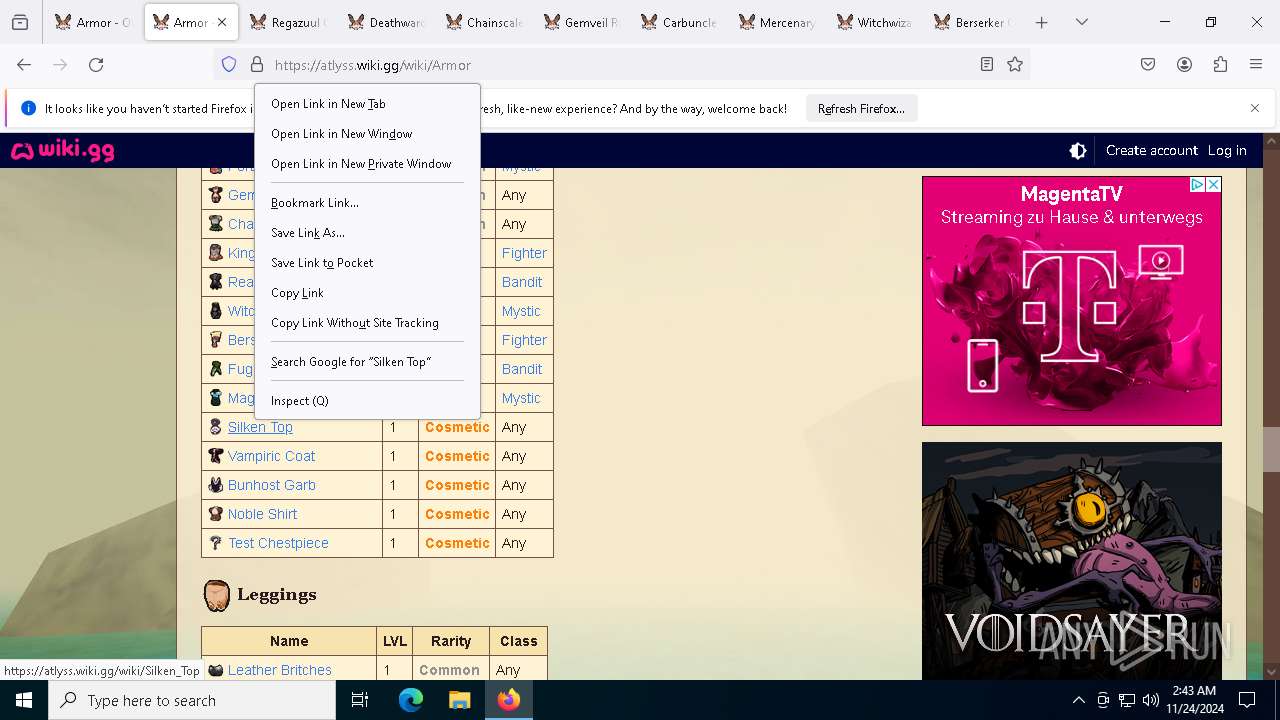
Task: Open the Windows Start menu
Action: point(24,700)
